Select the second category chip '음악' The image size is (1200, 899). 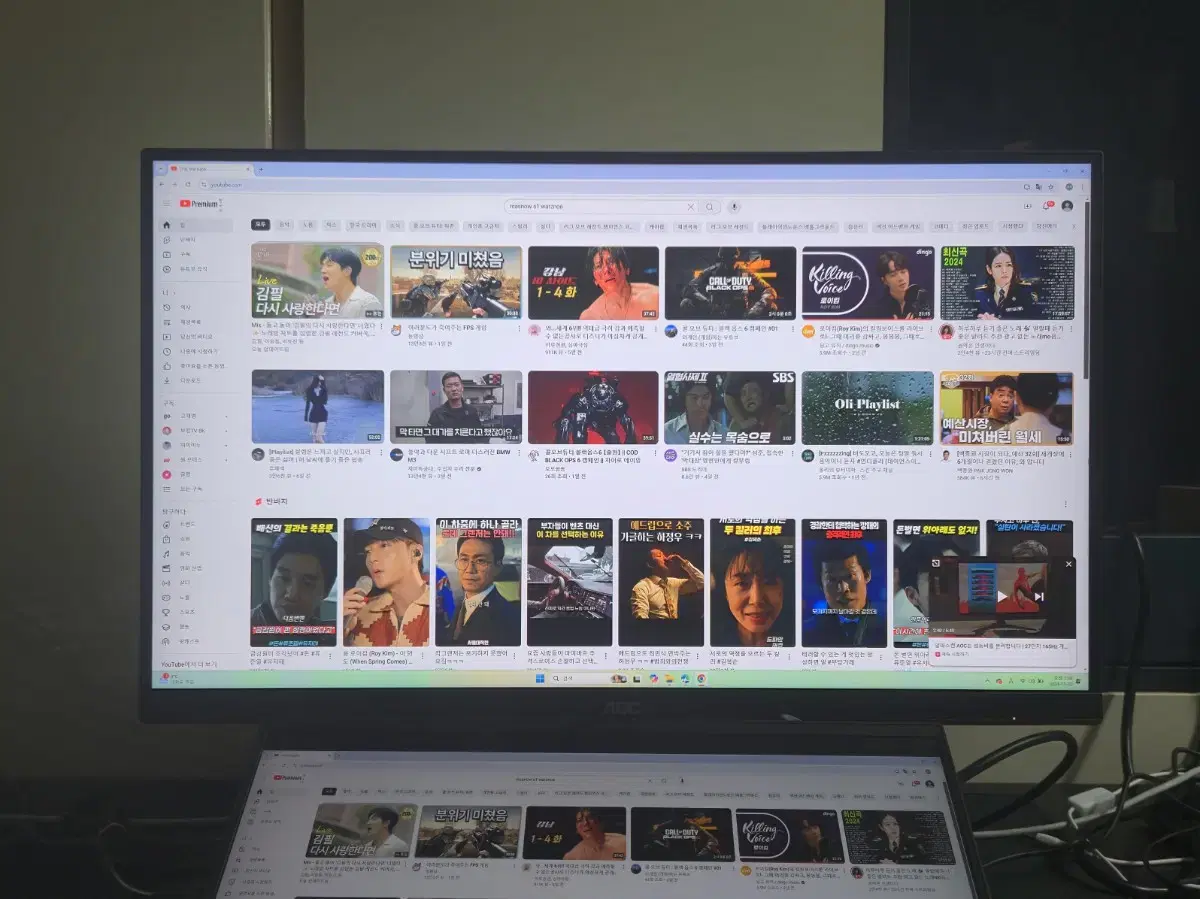click(x=285, y=226)
